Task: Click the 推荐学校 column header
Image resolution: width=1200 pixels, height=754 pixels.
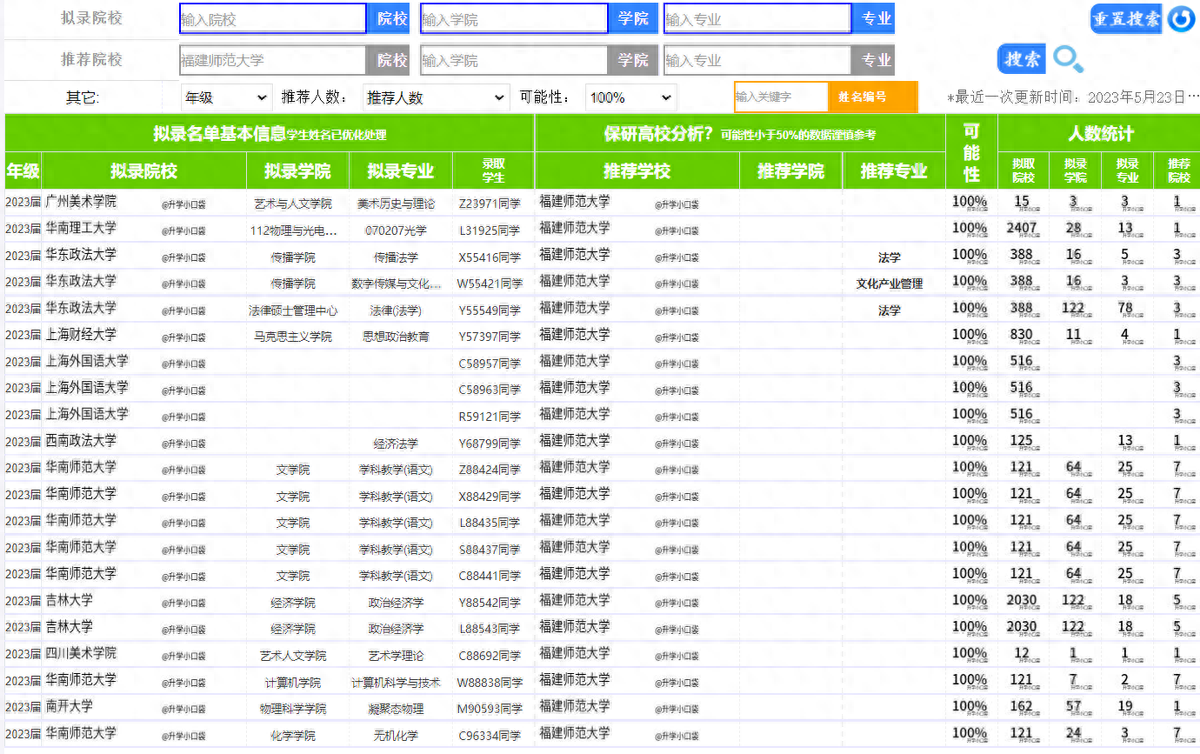Action: [x=637, y=171]
